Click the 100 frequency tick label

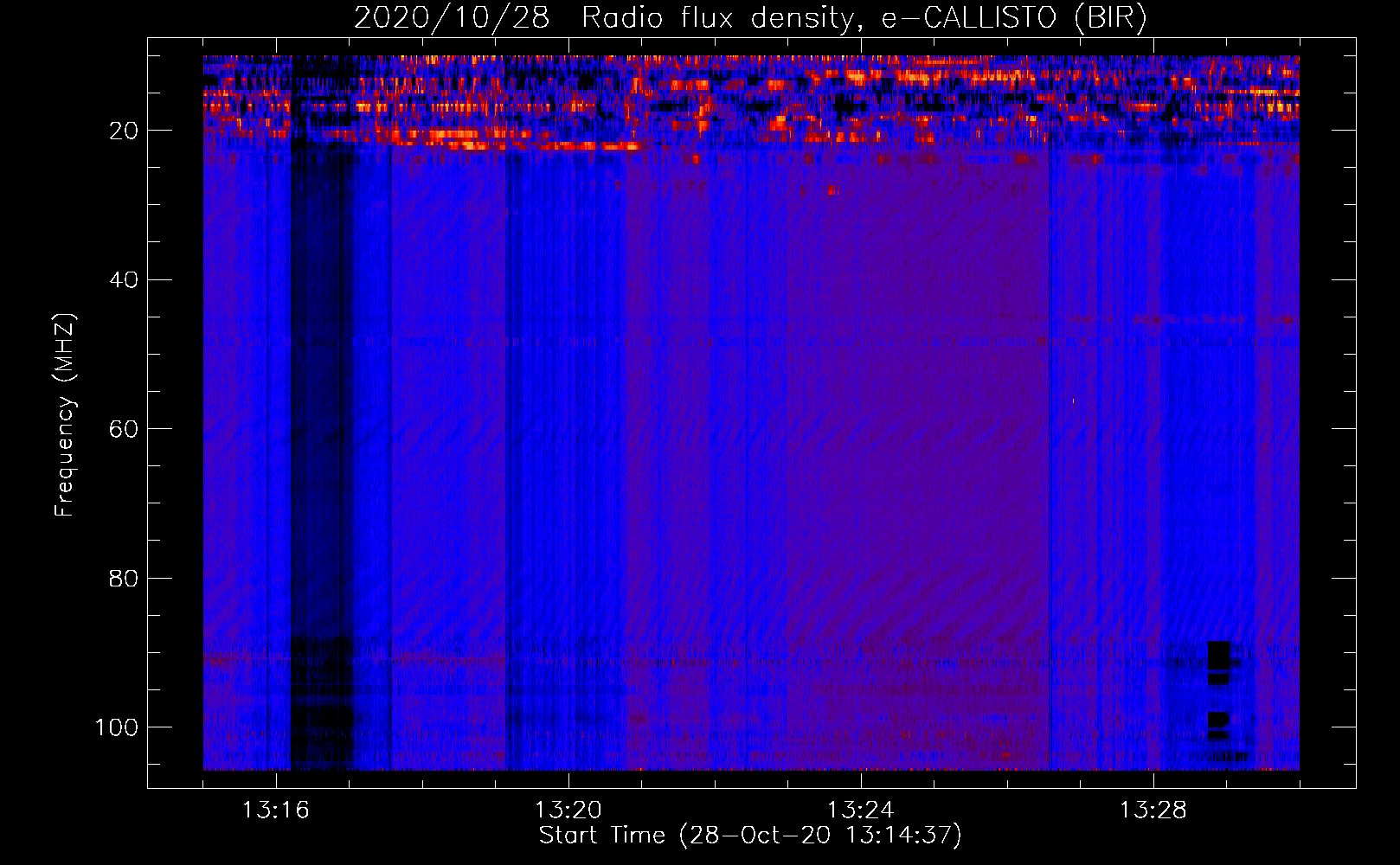pyautogui.click(x=117, y=727)
